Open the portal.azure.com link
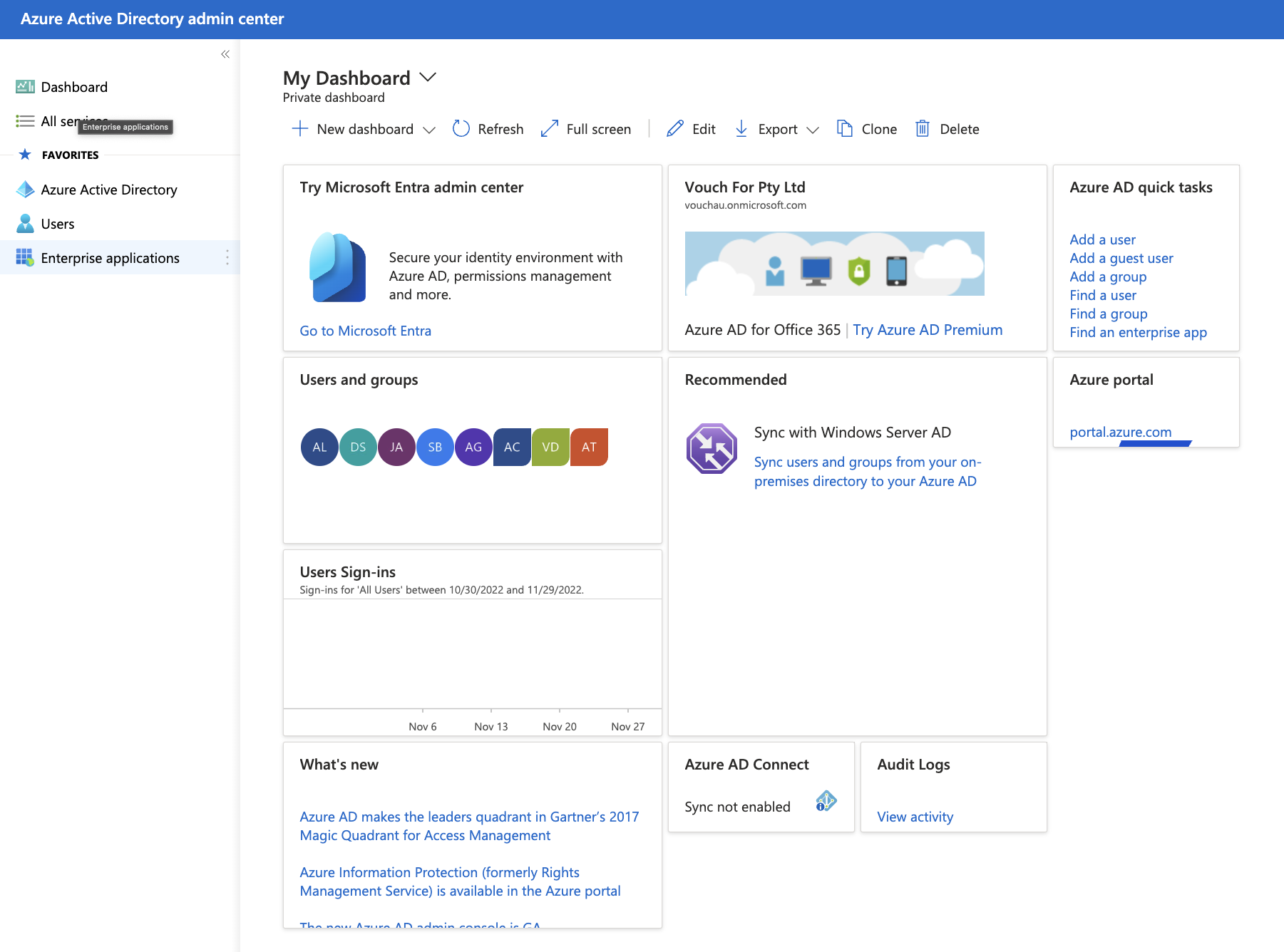 pyautogui.click(x=1120, y=432)
